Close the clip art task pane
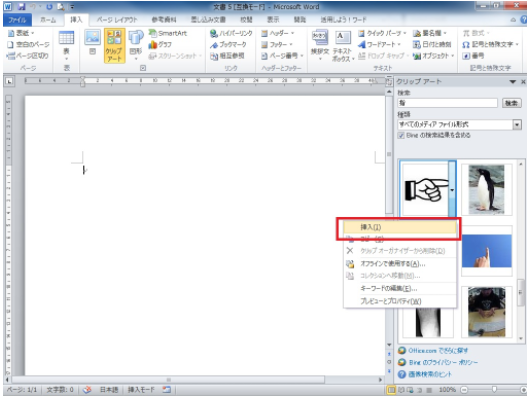This screenshot has width=531, height=396. pos(523,82)
